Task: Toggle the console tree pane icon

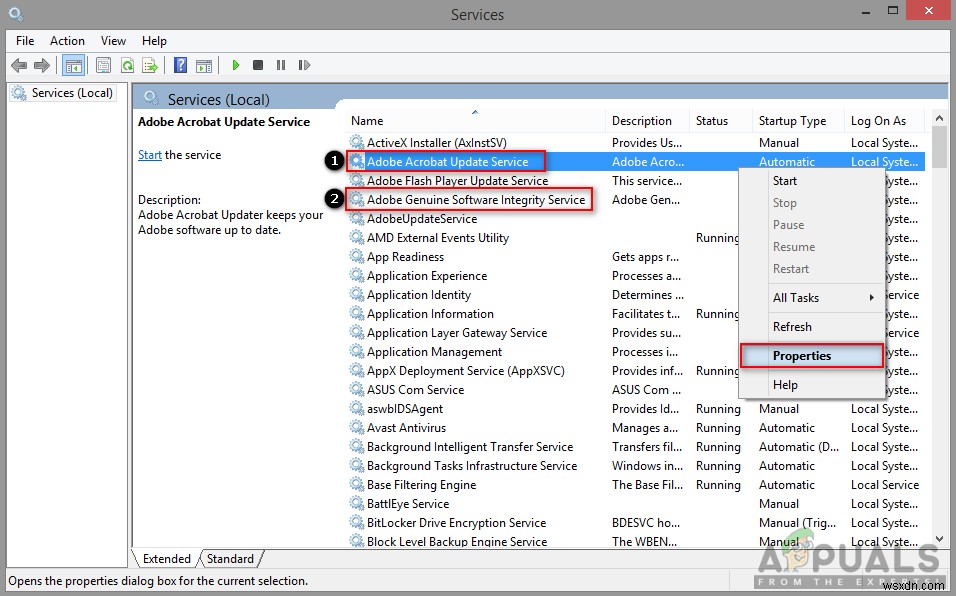Action: [x=73, y=65]
